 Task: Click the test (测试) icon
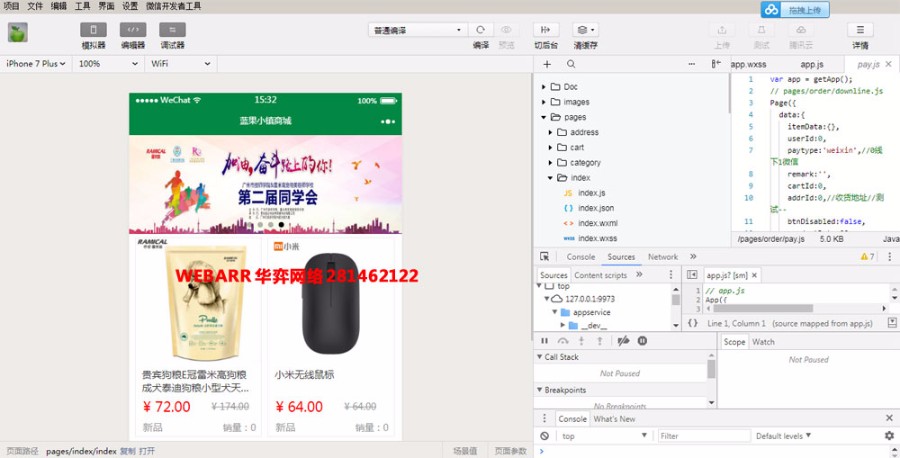pyautogui.click(x=761, y=30)
